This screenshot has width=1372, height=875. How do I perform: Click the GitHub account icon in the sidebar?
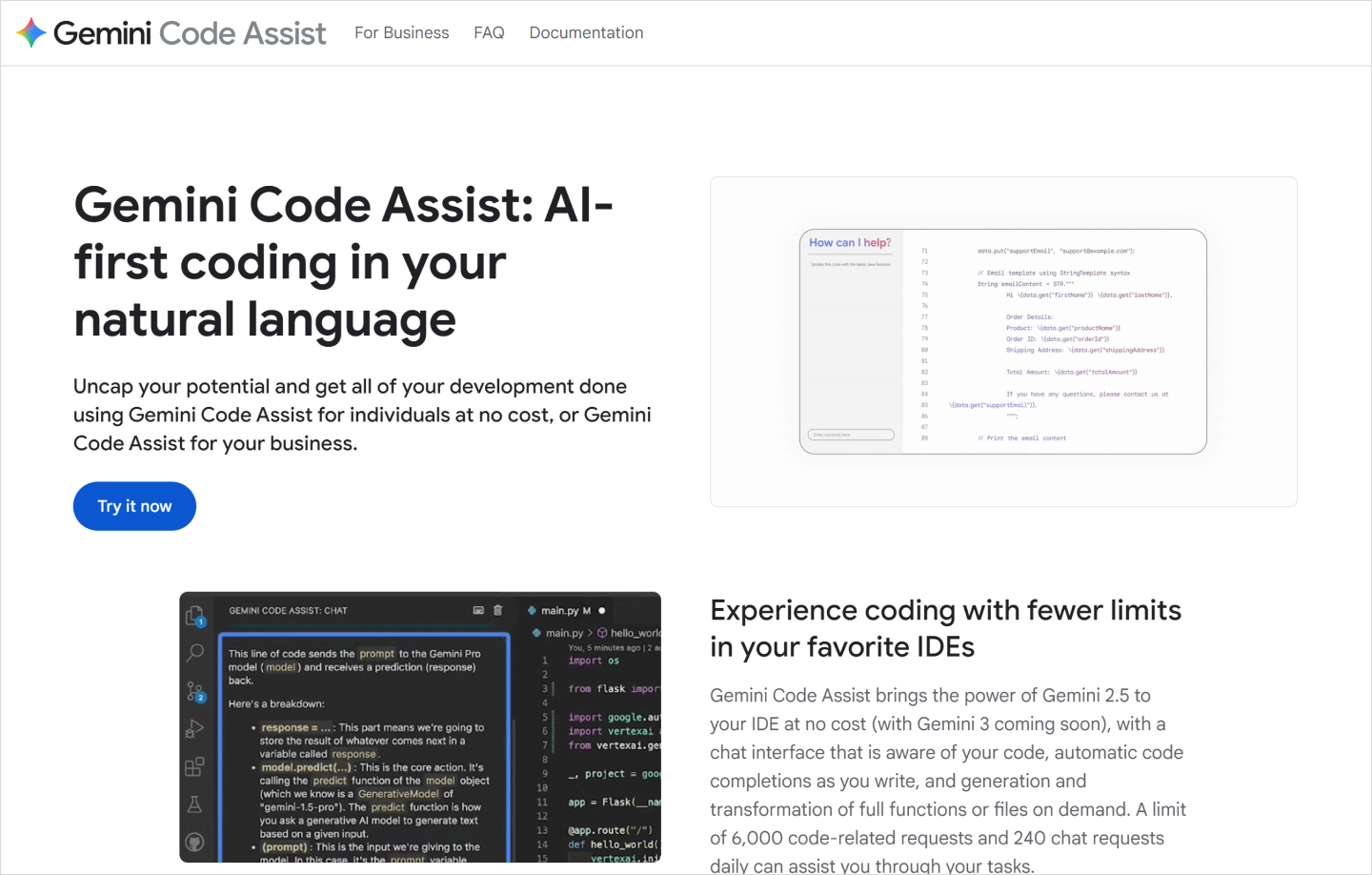click(193, 843)
